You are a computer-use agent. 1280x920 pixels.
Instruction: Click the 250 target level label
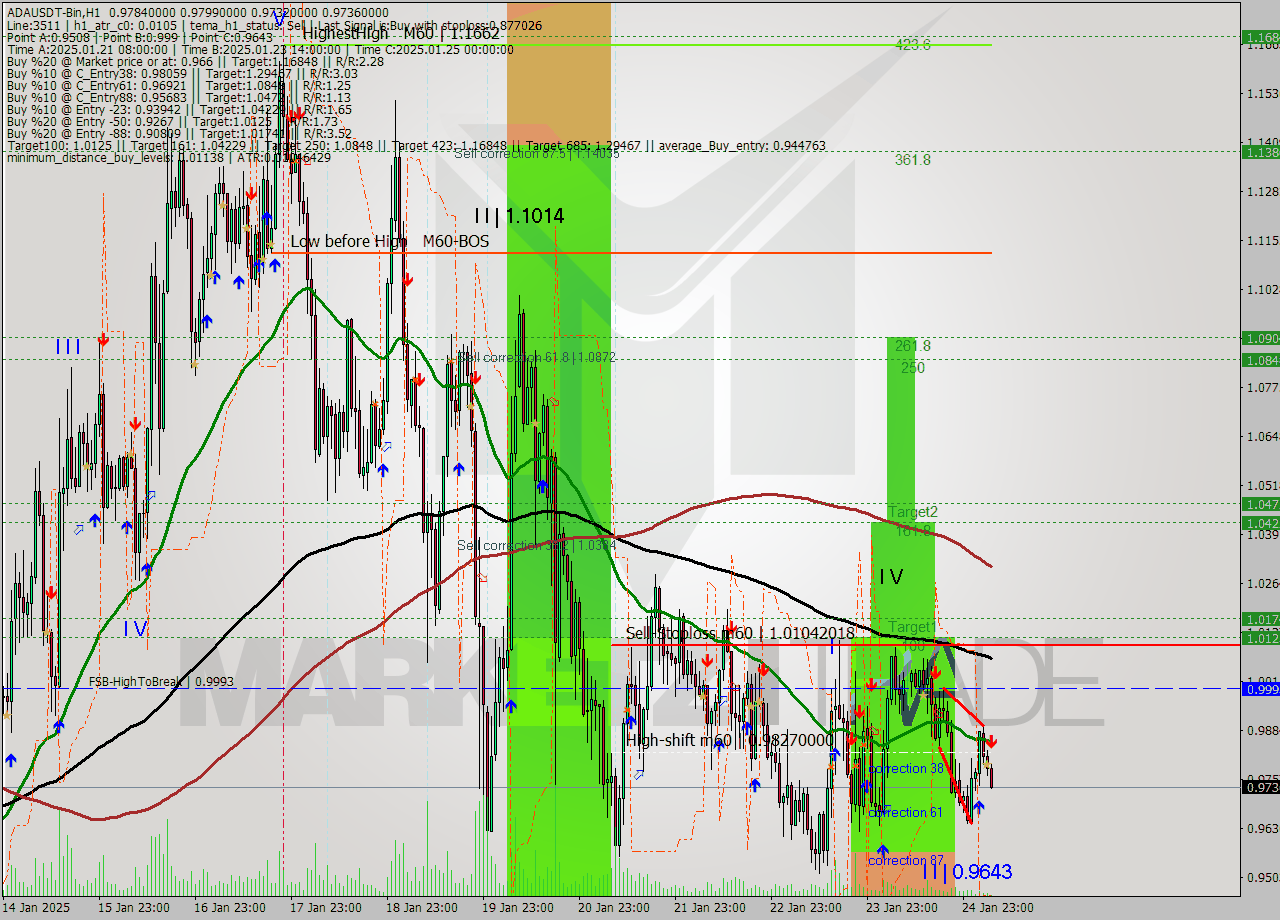pyautogui.click(x=912, y=368)
